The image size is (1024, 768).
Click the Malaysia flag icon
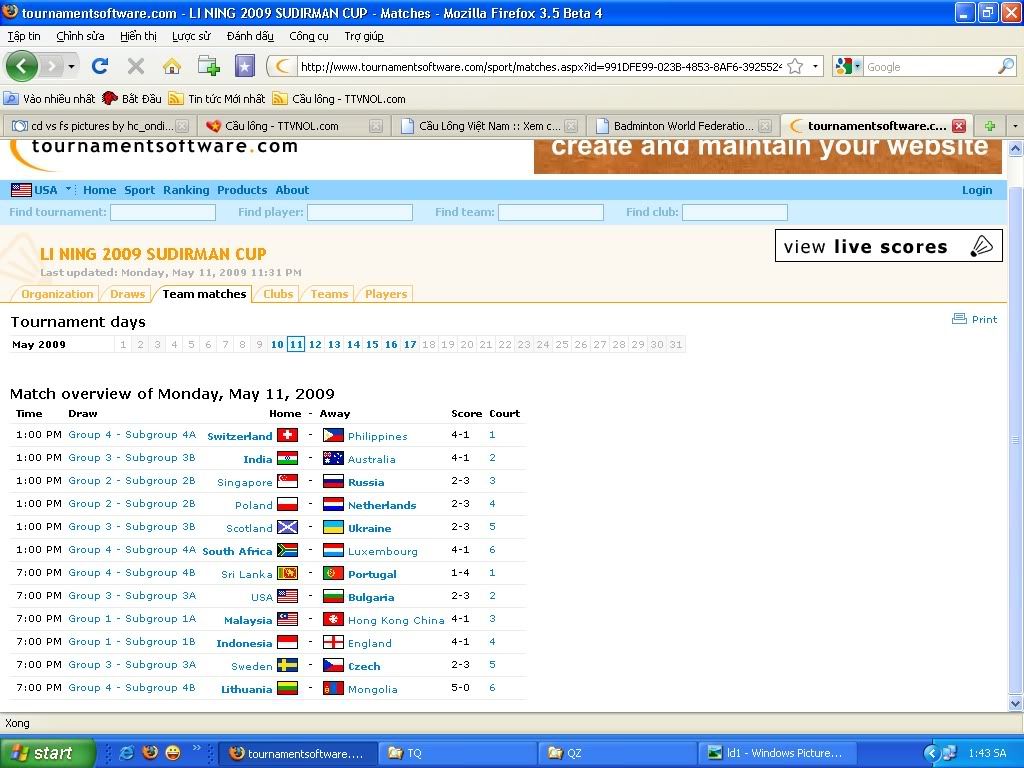(x=287, y=619)
